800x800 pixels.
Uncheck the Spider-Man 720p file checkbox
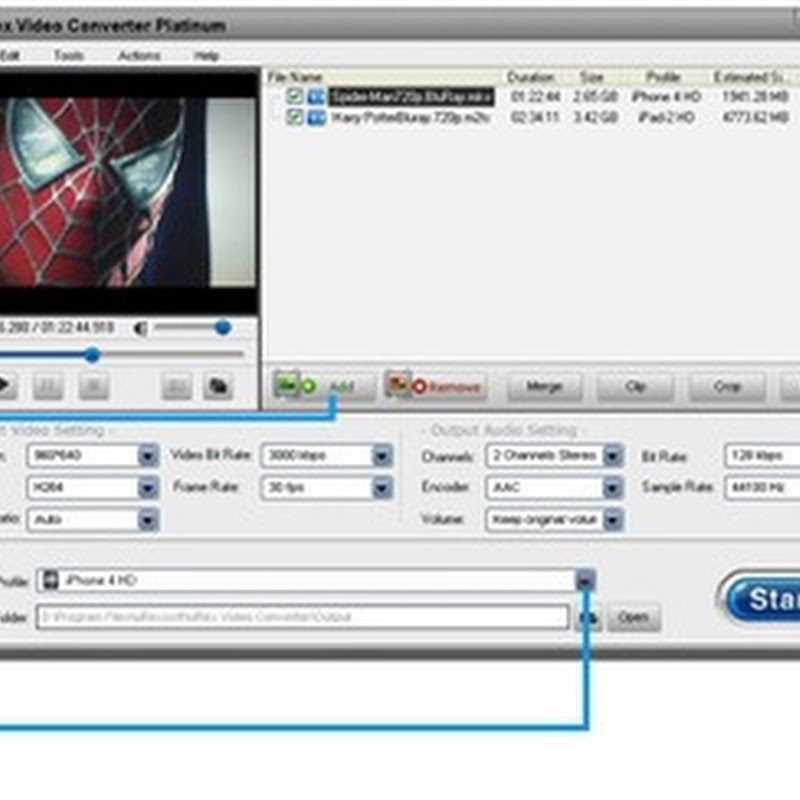pos(294,96)
